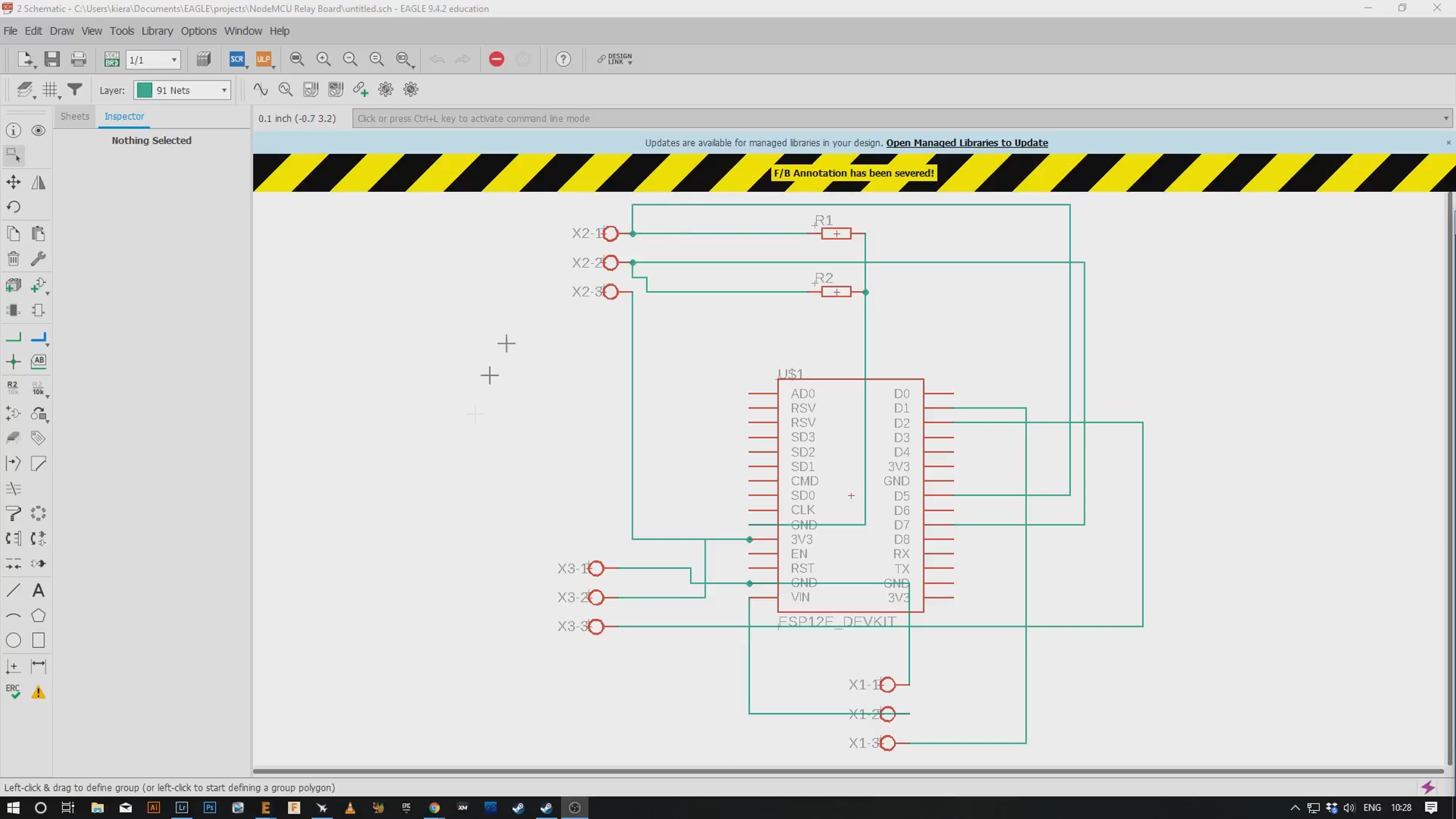Select the Info tool
The width and height of the screenshot is (1456, 819).
pyautogui.click(x=13, y=130)
